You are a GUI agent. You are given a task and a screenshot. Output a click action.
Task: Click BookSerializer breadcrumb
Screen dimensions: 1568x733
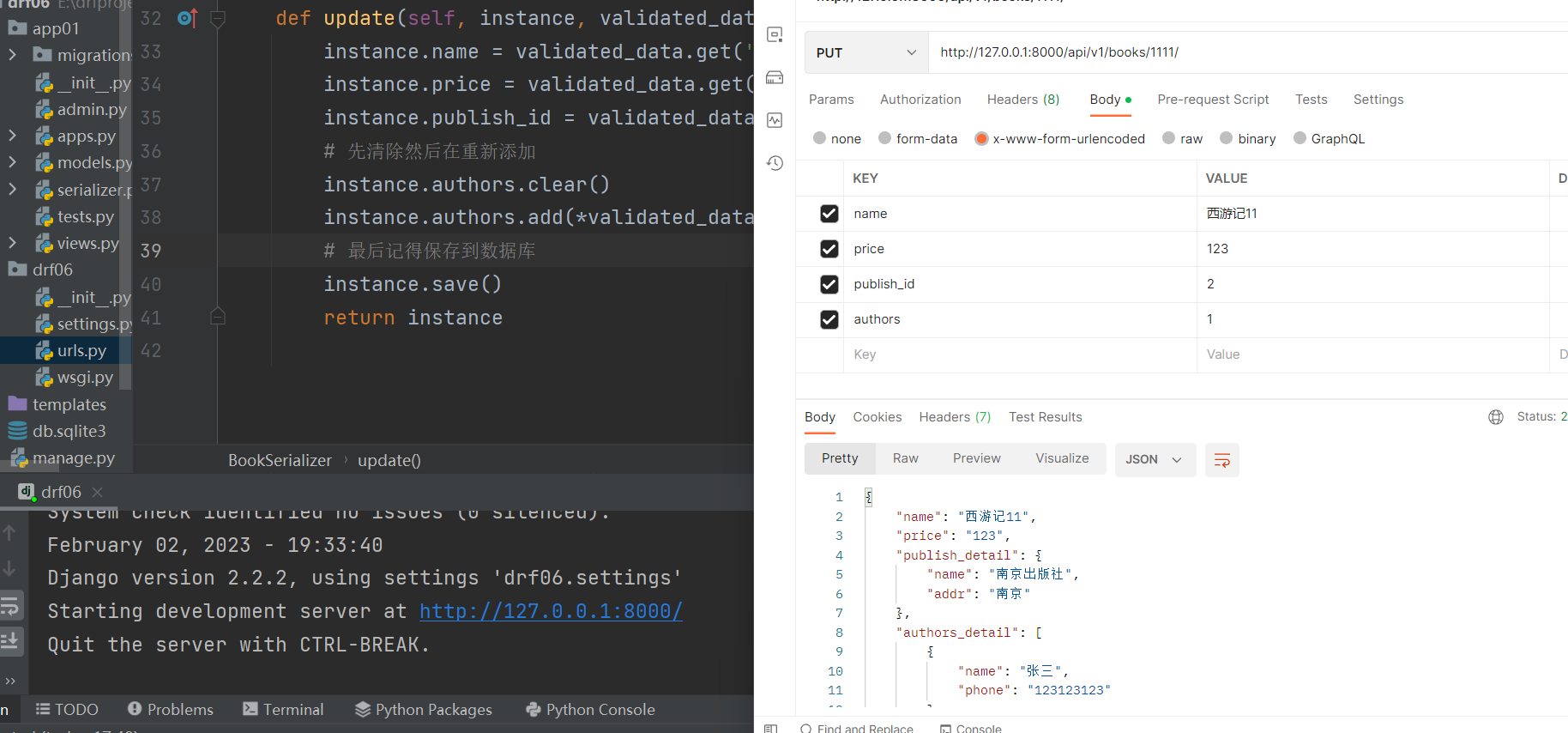click(280, 461)
